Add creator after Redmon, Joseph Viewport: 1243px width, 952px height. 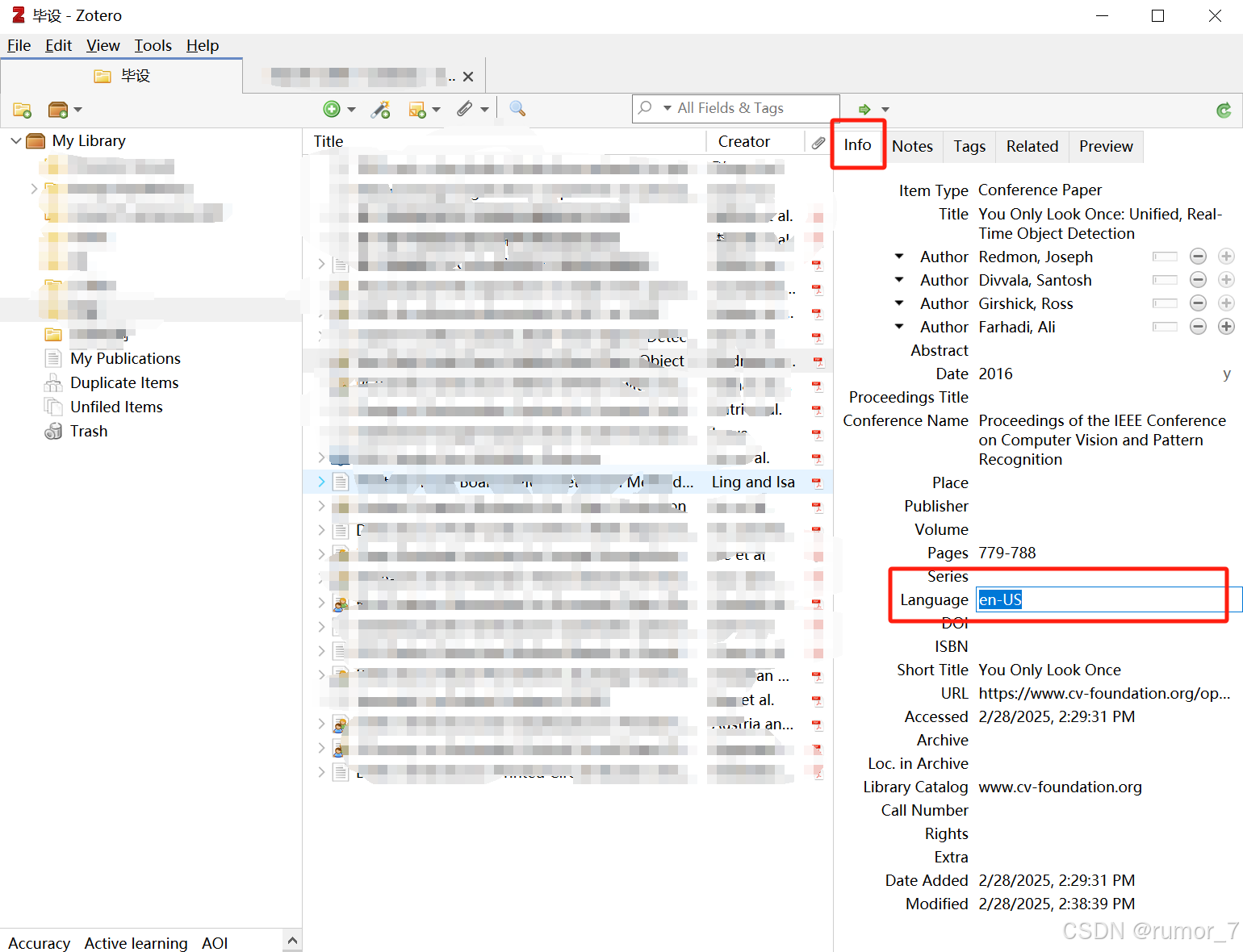point(1226,257)
